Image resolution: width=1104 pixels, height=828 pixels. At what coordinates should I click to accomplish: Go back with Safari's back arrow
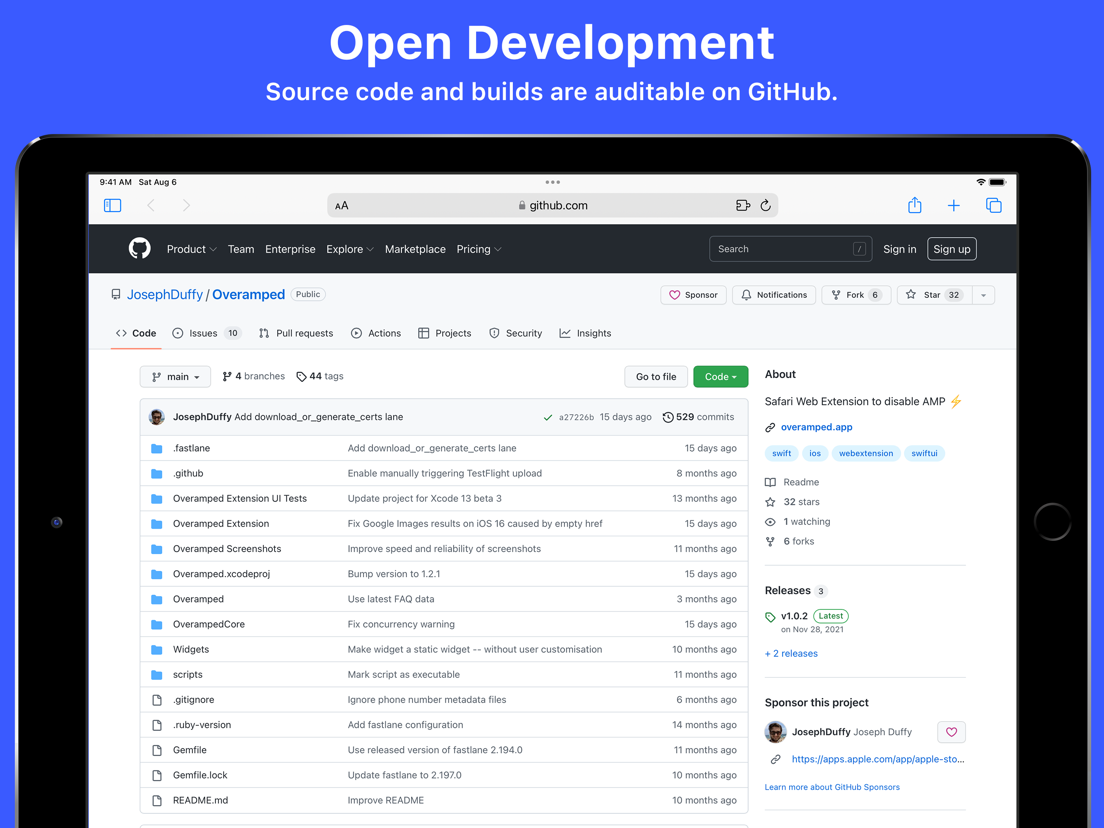click(151, 206)
